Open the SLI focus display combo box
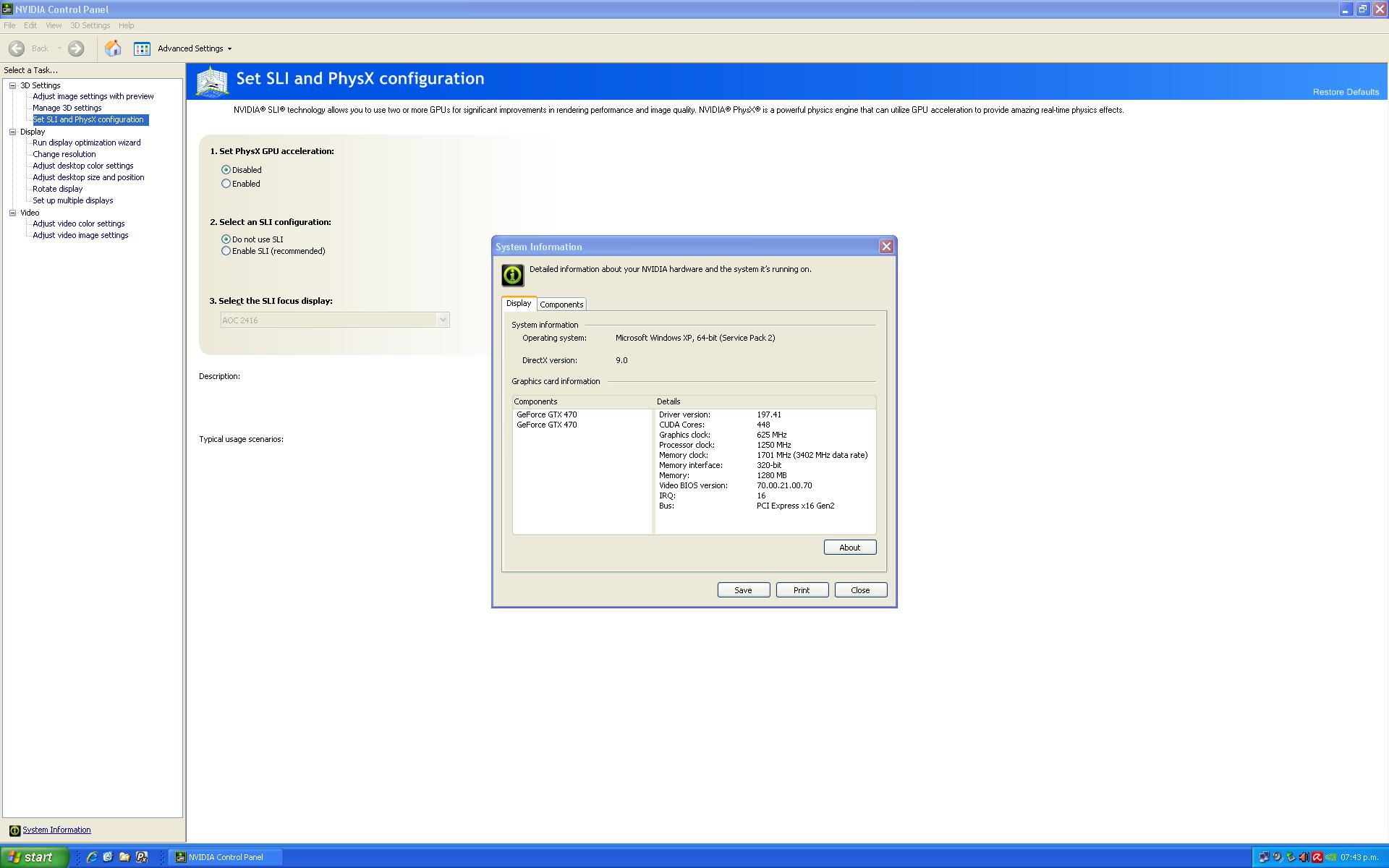1389x868 pixels. point(443,320)
